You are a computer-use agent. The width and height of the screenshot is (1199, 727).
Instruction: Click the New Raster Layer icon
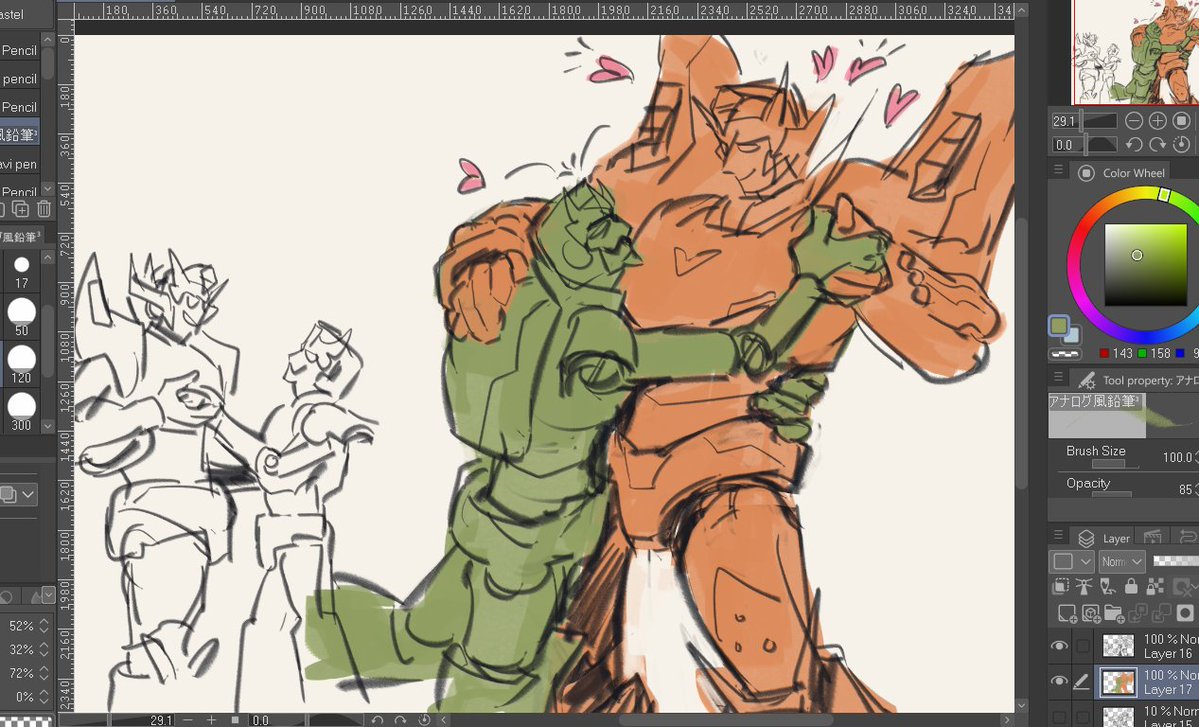[x=1066, y=613]
